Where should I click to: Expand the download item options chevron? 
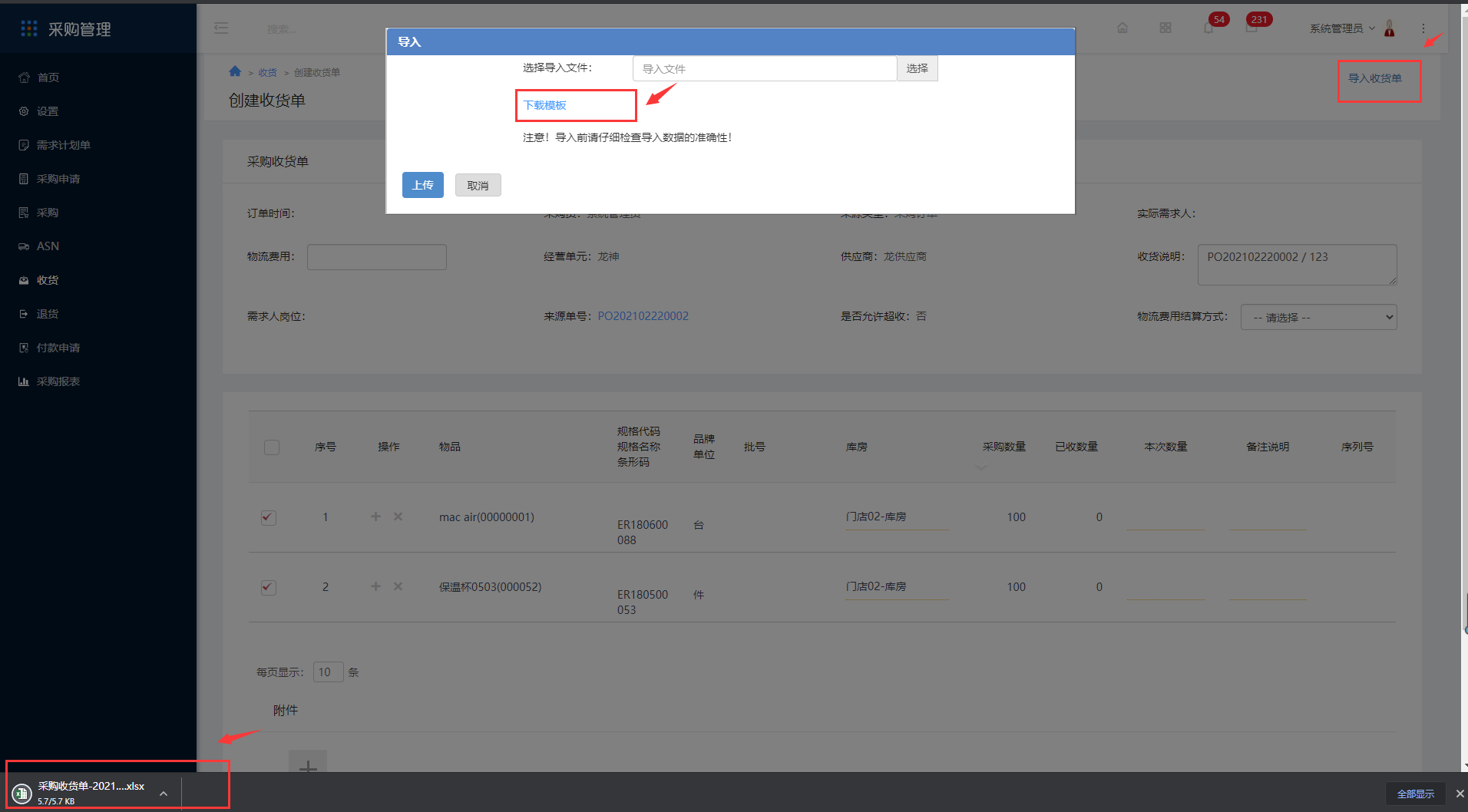point(163,794)
